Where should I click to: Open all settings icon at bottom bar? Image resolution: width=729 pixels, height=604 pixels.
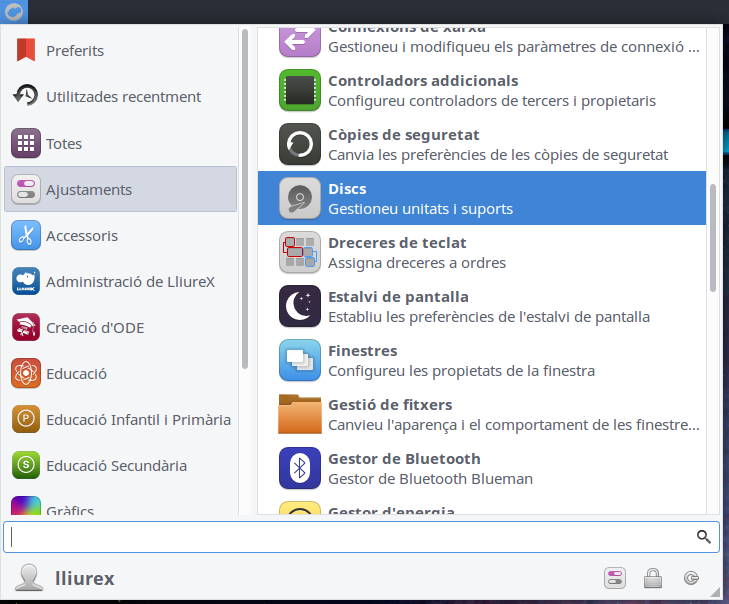614,577
